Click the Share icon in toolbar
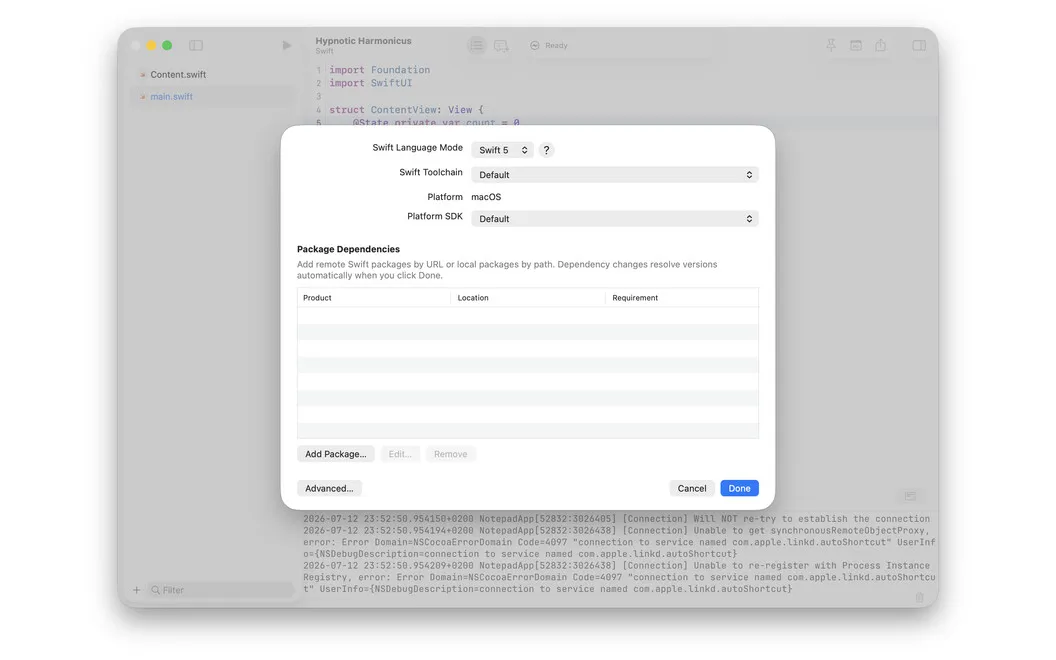Screen dimensions: 1056x660 pyautogui.click(x=880, y=45)
